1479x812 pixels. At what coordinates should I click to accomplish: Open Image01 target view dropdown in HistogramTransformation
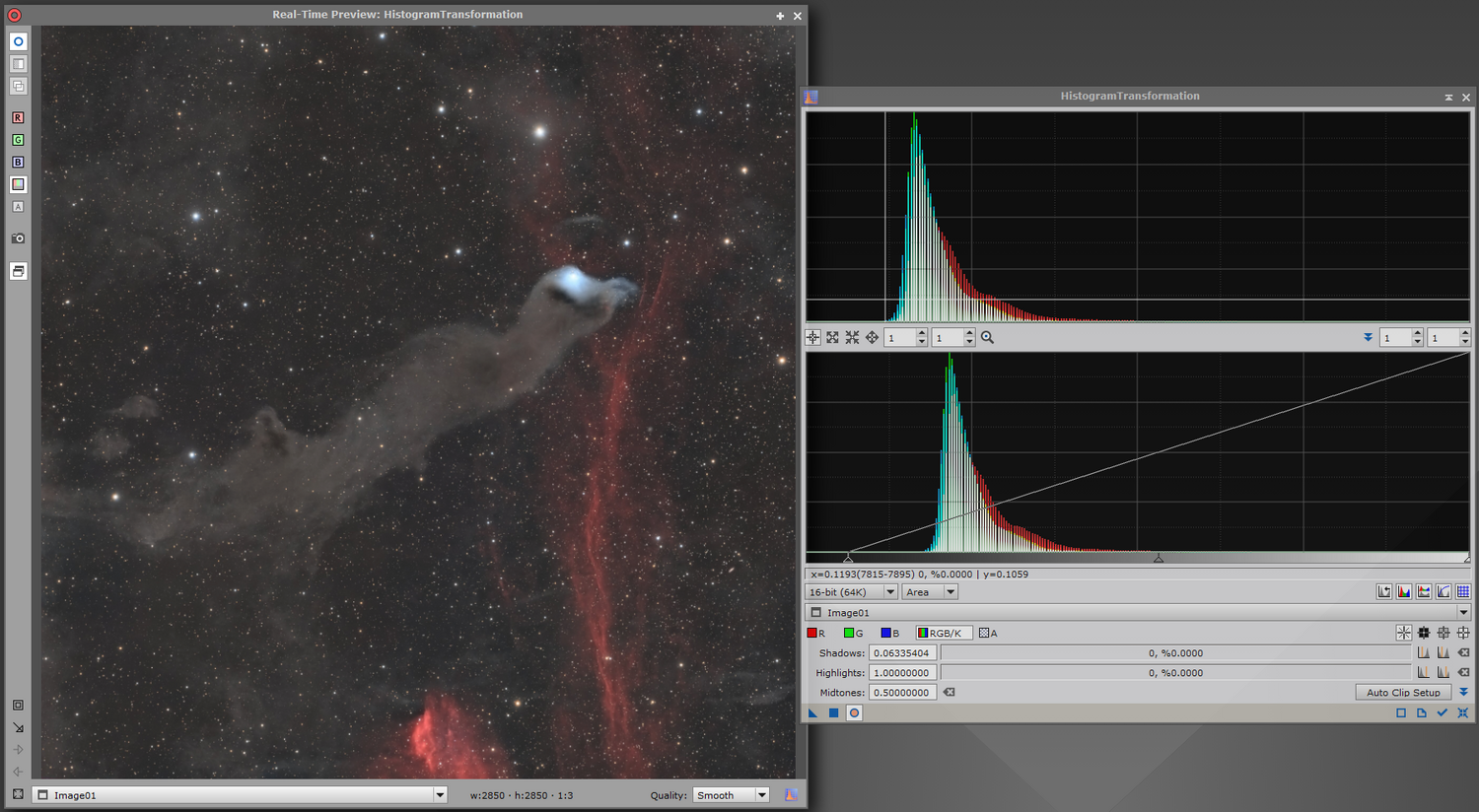click(x=1138, y=613)
